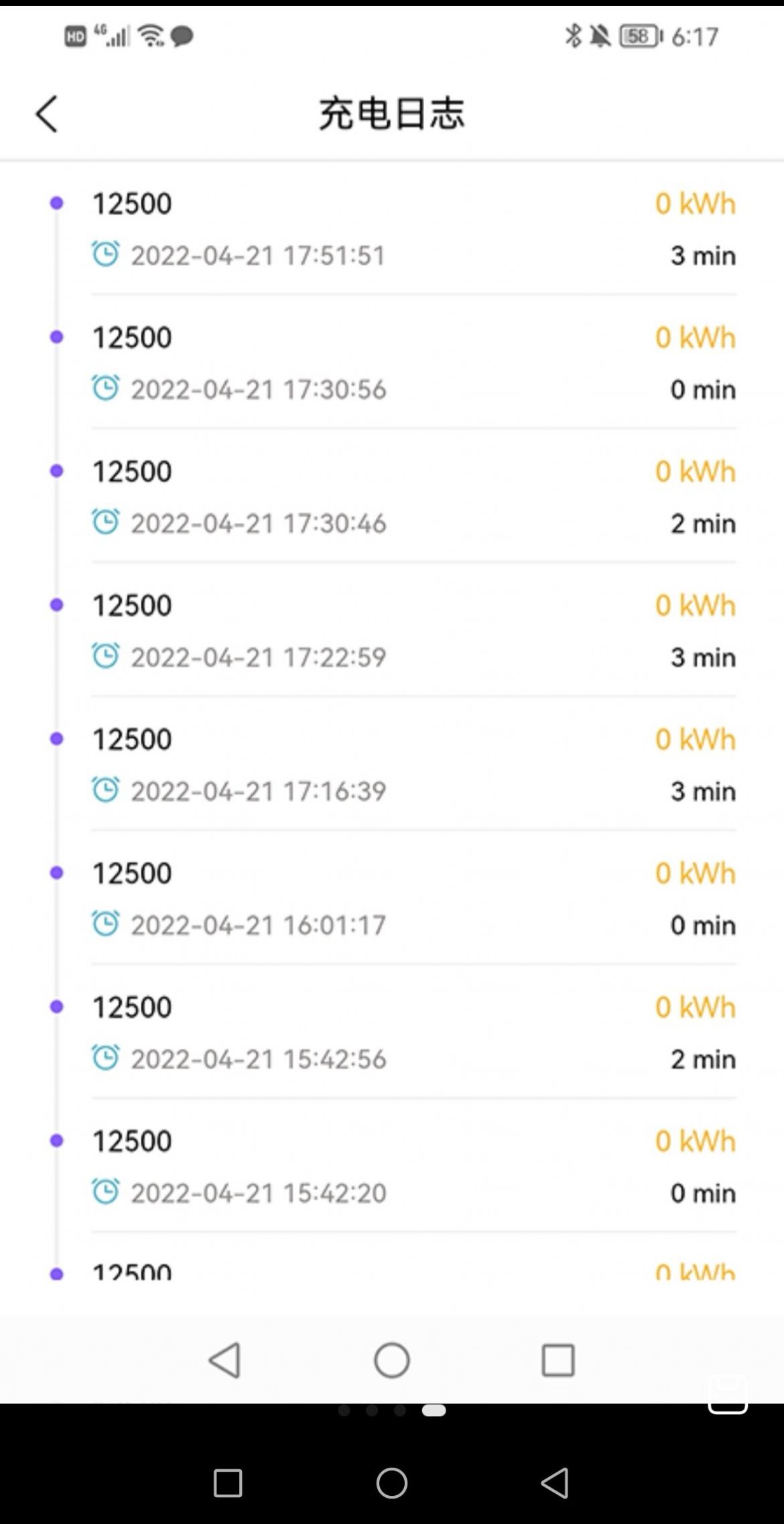Click clock icon next to 16:01:17 entry
This screenshot has width=784, height=1524.
pyautogui.click(x=106, y=924)
